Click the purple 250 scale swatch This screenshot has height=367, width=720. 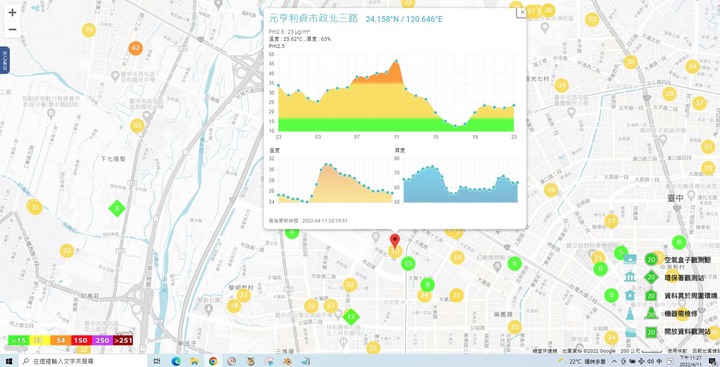[x=102, y=340]
